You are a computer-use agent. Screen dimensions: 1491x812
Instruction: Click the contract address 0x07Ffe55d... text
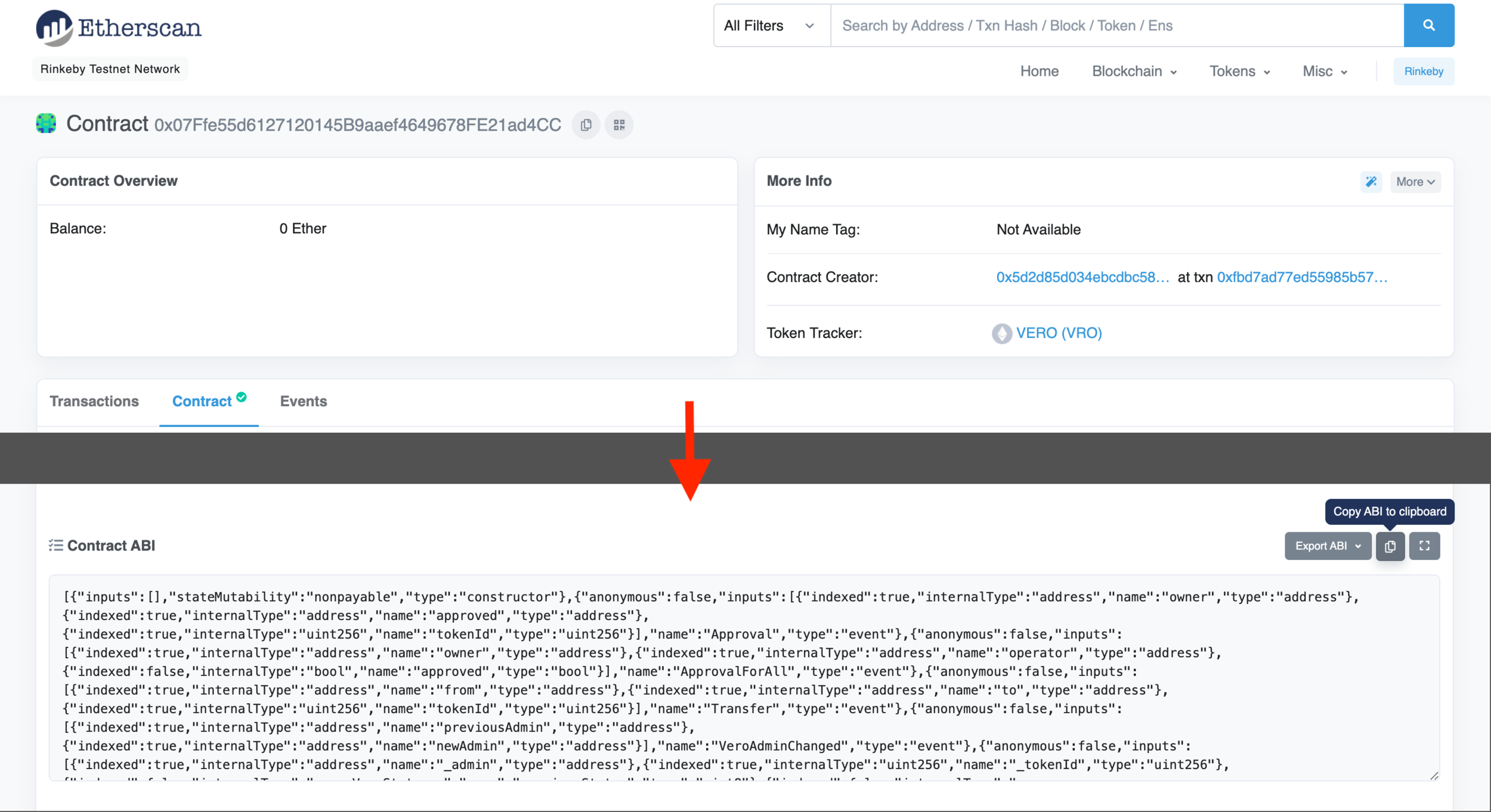[358, 125]
